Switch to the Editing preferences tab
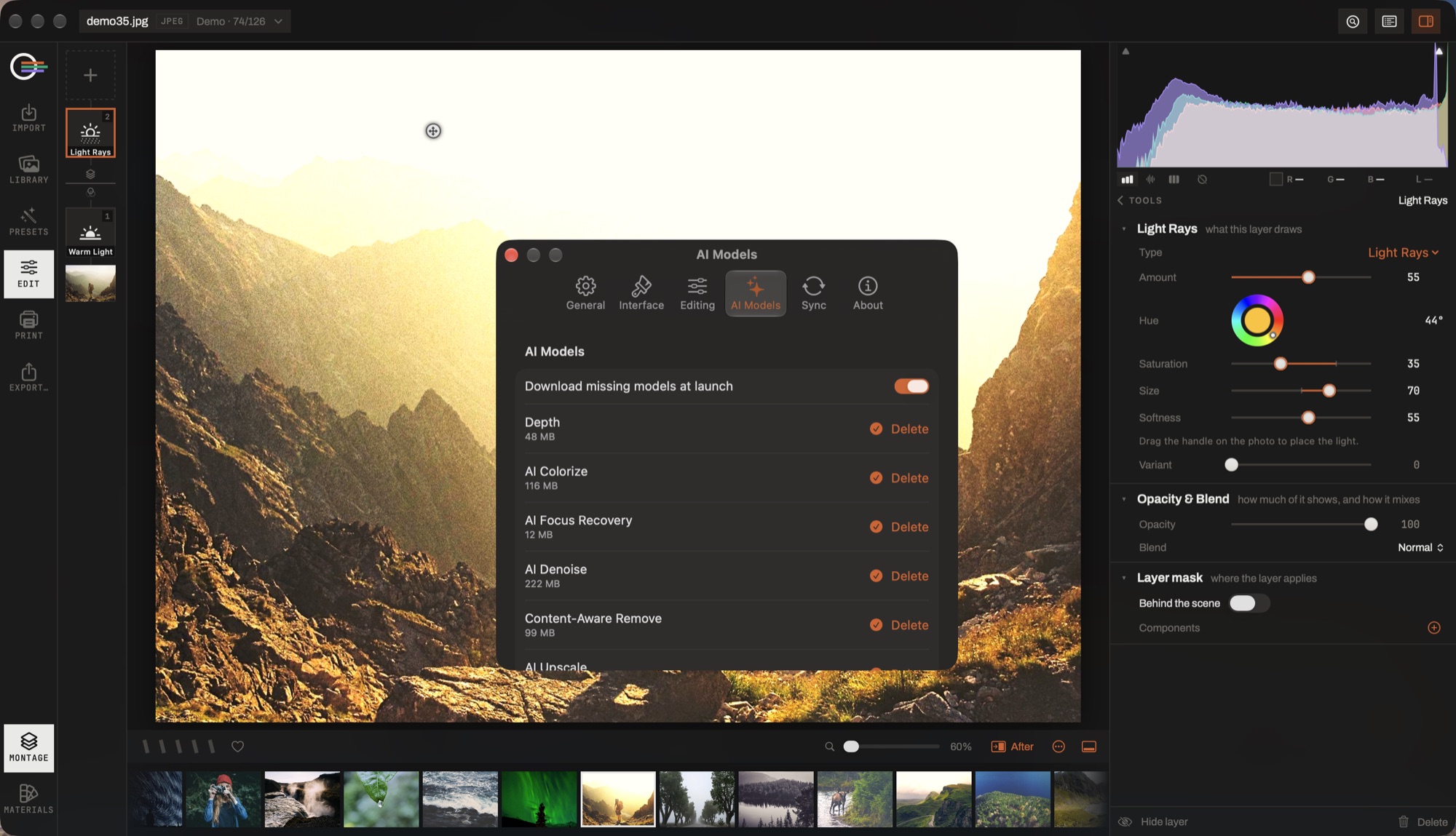The image size is (1456, 836). pyautogui.click(x=697, y=293)
